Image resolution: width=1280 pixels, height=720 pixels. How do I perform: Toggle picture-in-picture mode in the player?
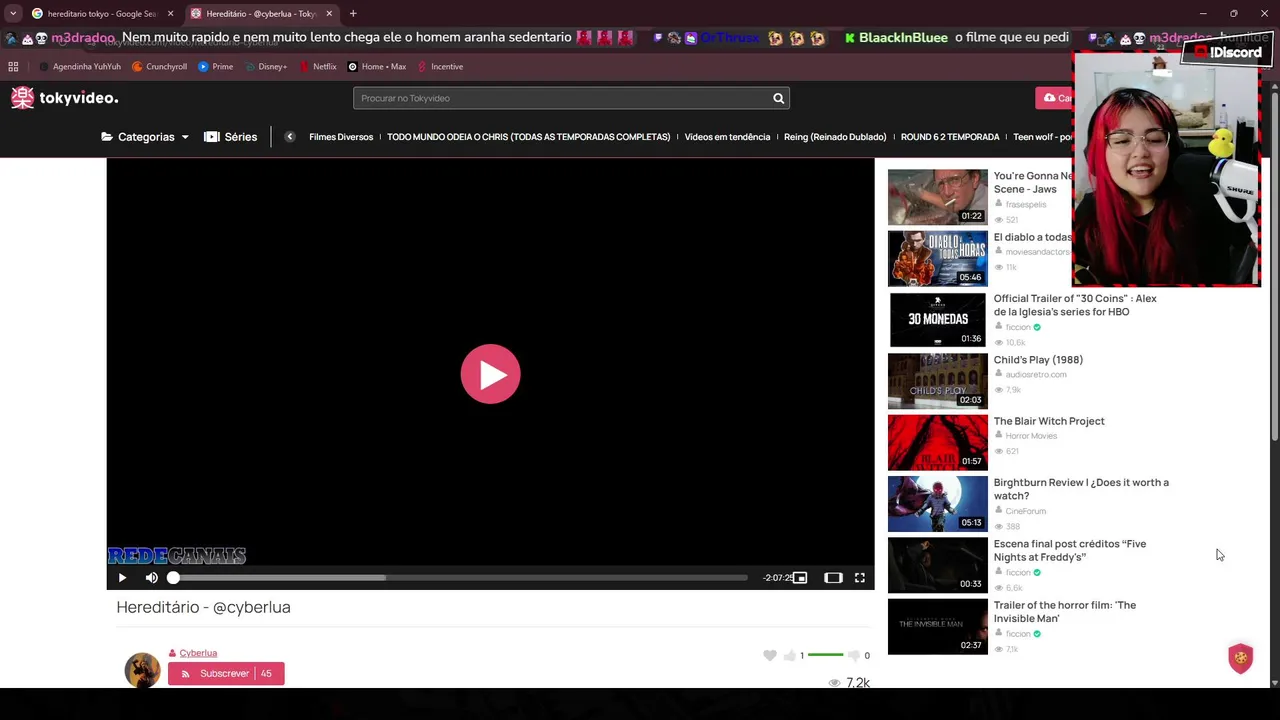(800, 578)
